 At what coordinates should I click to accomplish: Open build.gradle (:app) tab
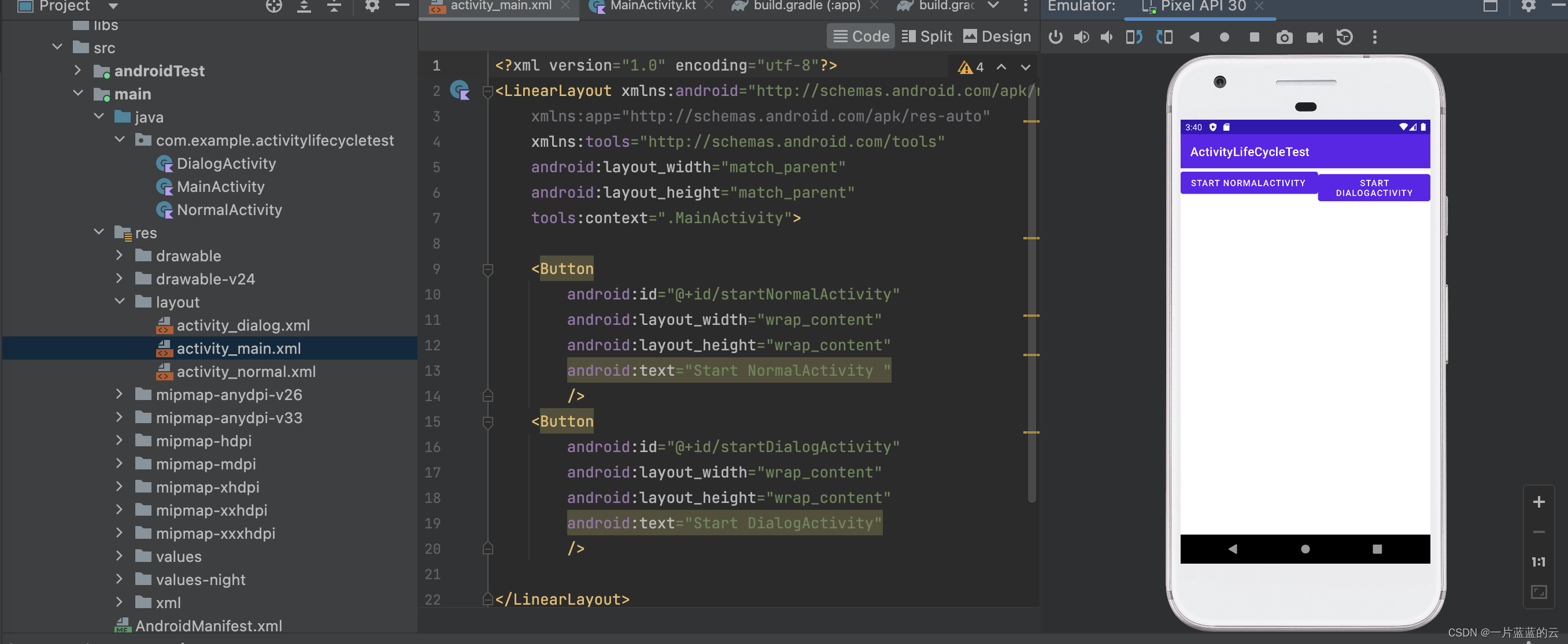806,6
